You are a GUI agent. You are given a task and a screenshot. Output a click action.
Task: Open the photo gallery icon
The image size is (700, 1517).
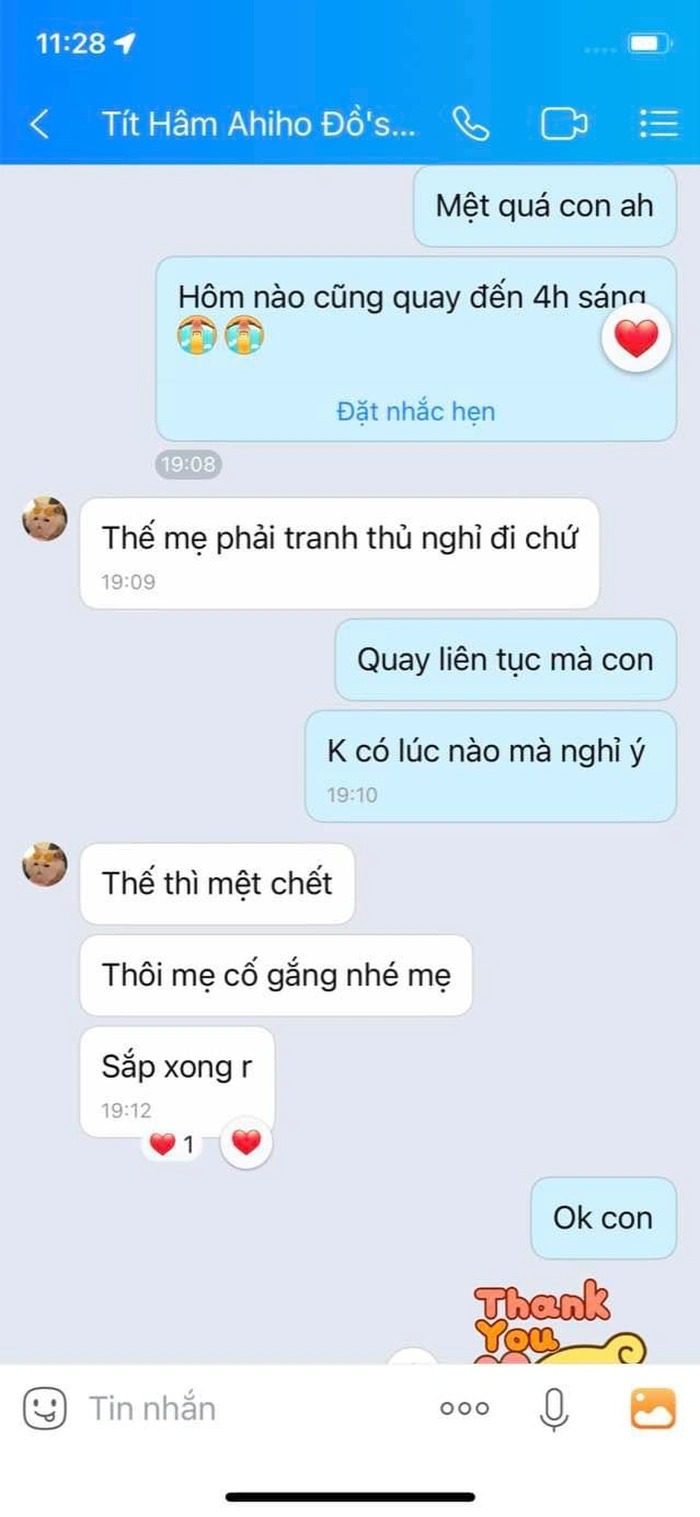(x=652, y=1408)
